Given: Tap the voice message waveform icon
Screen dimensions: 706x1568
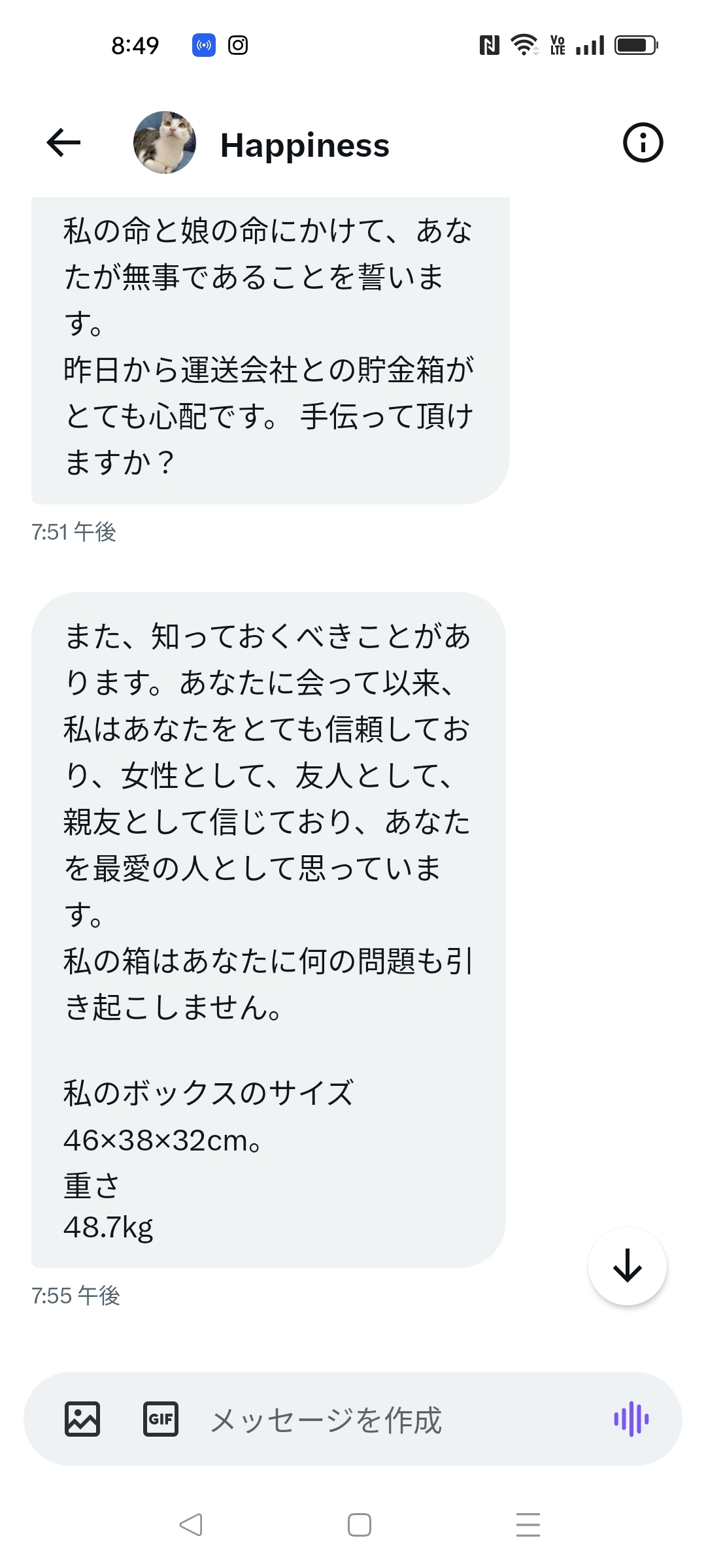Looking at the screenshot, I should pyautogui.click(x=631, y=1419).
